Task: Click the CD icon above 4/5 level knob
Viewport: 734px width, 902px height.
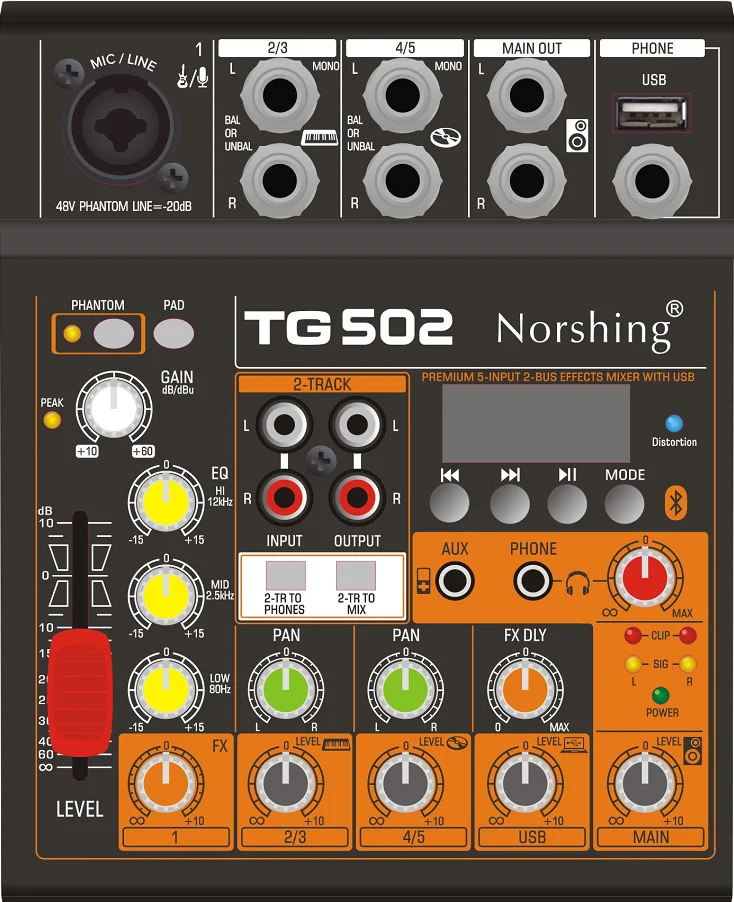Action: tap(457, 743)
